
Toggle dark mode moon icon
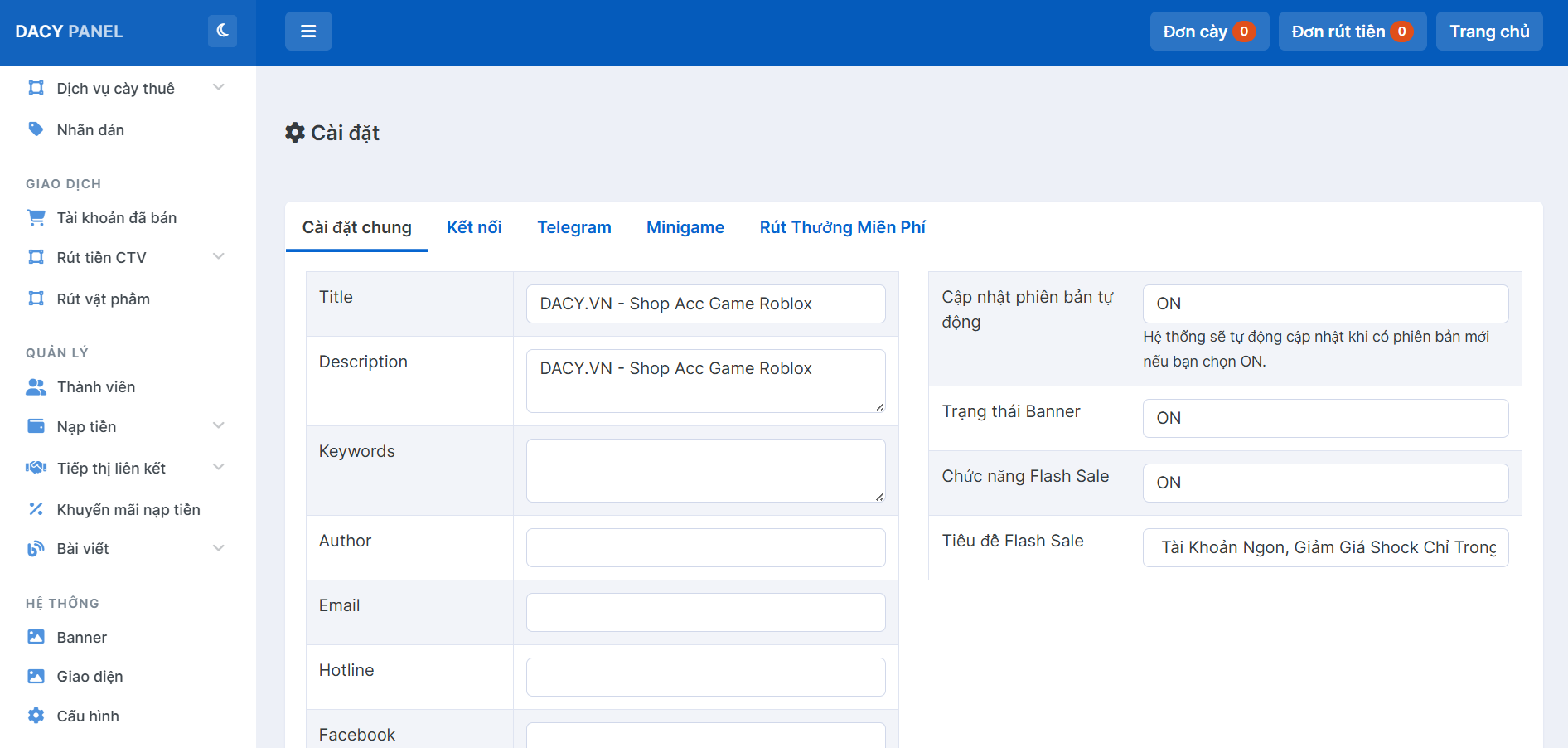(x=222, y=31)
